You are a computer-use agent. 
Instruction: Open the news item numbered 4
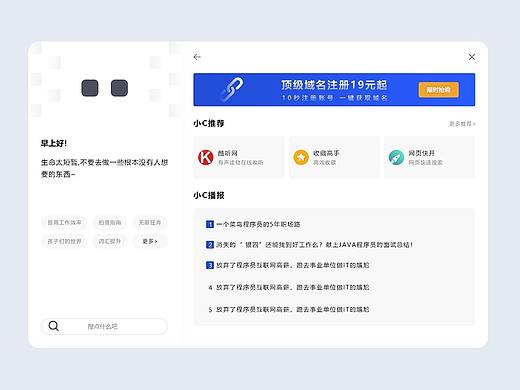tap(289, 287)
